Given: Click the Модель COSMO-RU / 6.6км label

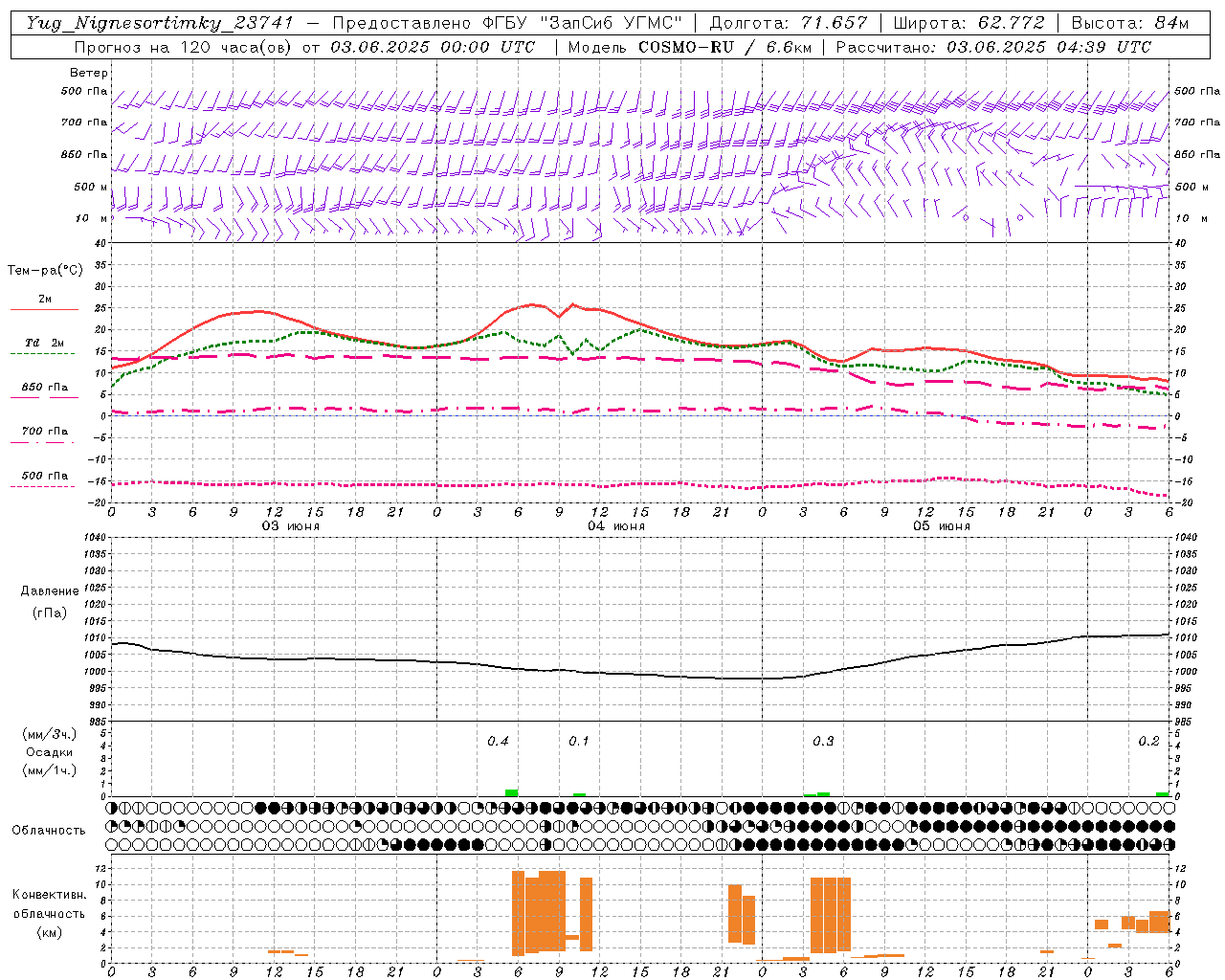Looking at the screenshot, I should (691, 47).
